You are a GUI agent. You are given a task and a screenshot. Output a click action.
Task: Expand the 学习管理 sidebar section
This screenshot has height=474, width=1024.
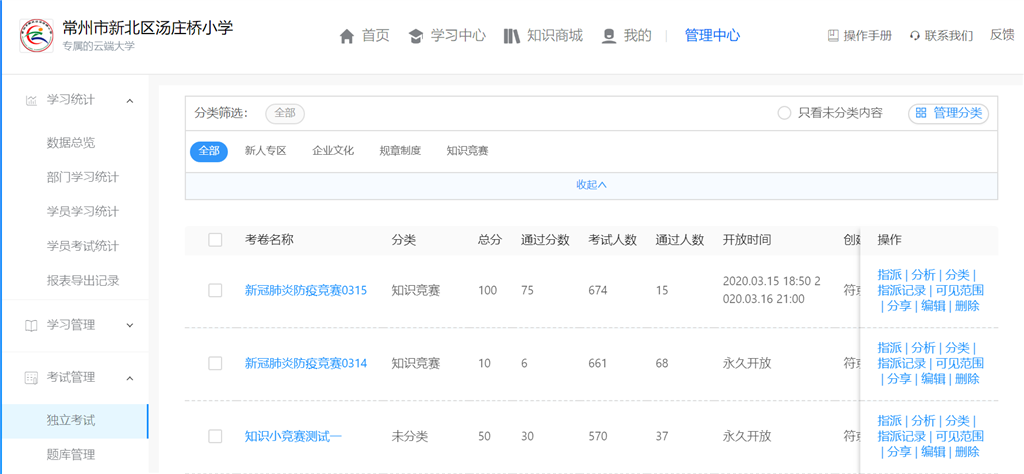point(130,325)
